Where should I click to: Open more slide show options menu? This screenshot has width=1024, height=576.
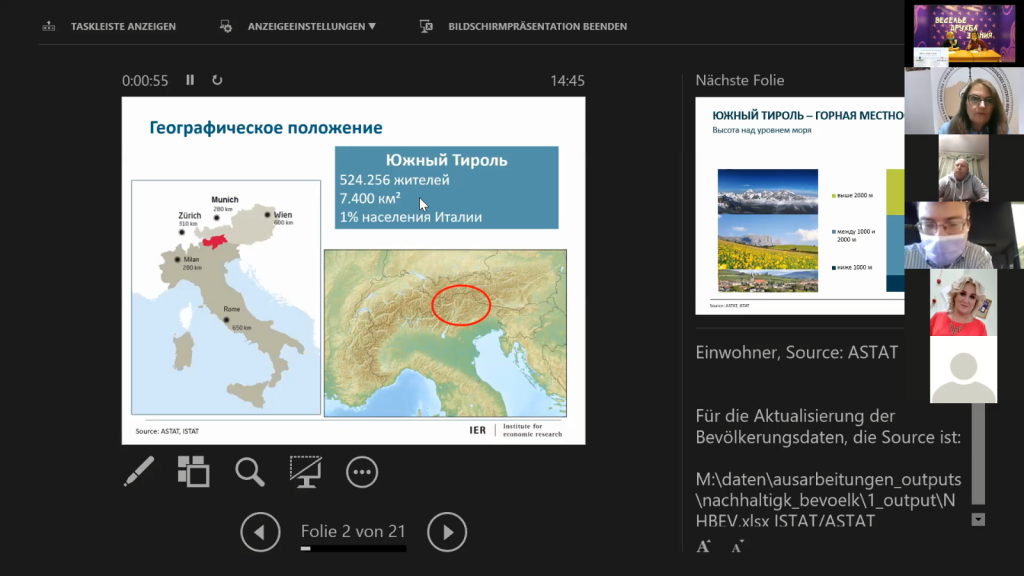(x=361, y=471)
